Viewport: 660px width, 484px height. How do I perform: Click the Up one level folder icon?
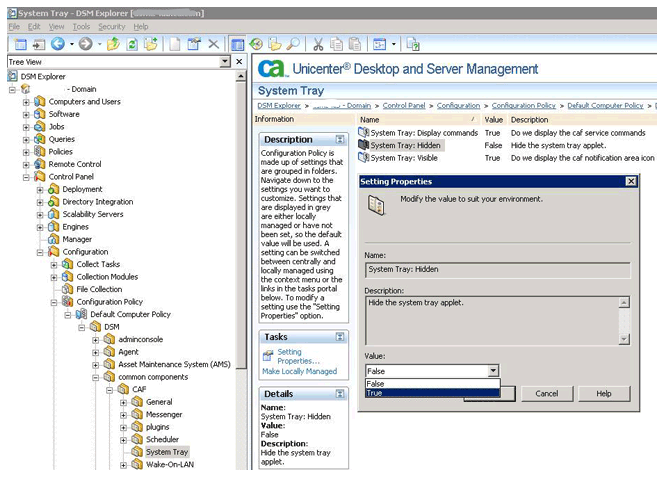pyautogui.click(x=113, y=45)
